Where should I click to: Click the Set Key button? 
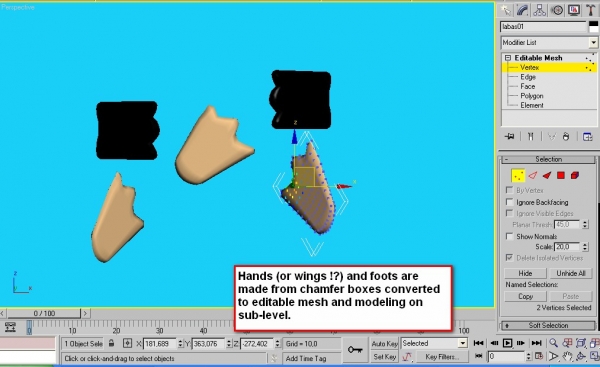pos(384,357)
